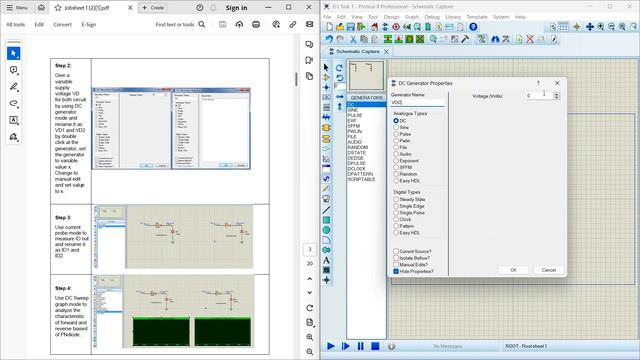This screenshot has height=360, width=640.
Task: Uncheck the Hide Properties? checkbox
Action: 396,271
